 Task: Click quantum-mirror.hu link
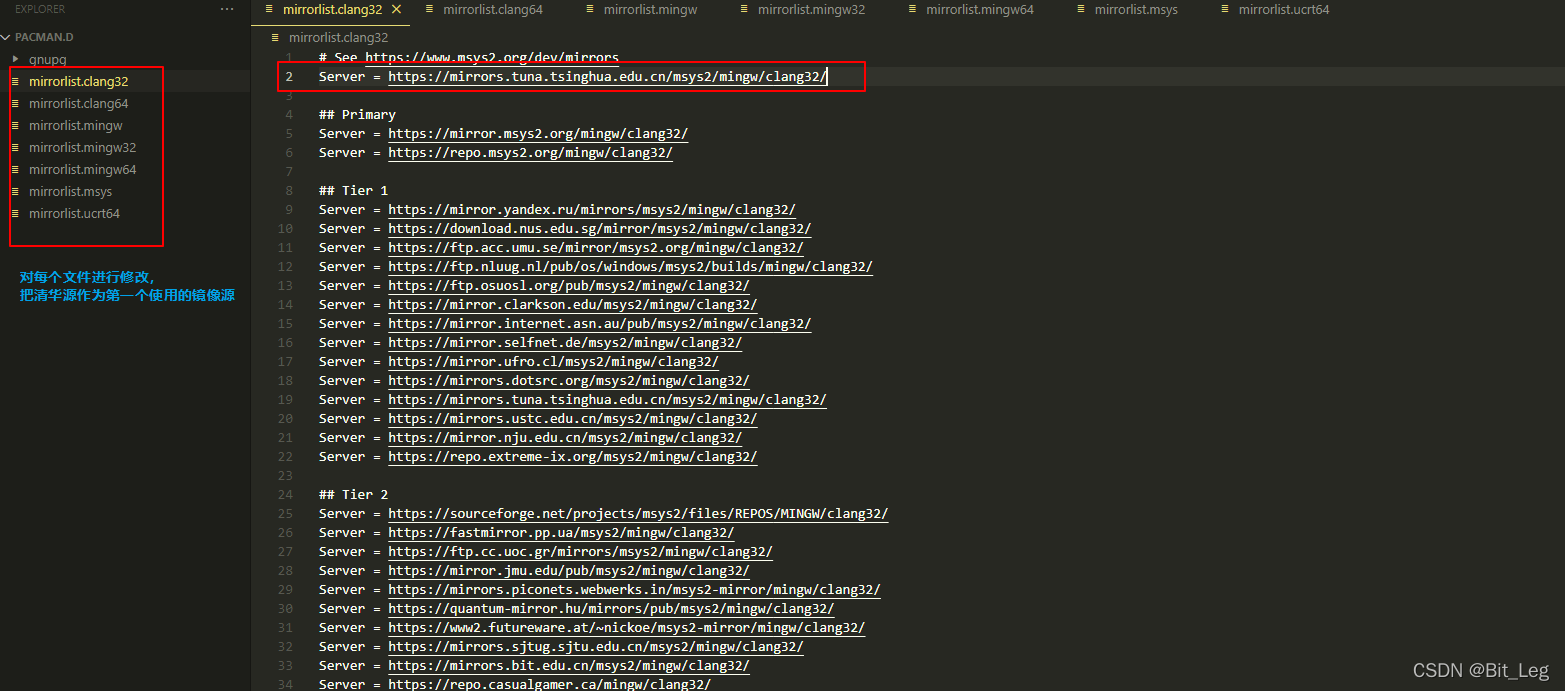pos(612,608)
